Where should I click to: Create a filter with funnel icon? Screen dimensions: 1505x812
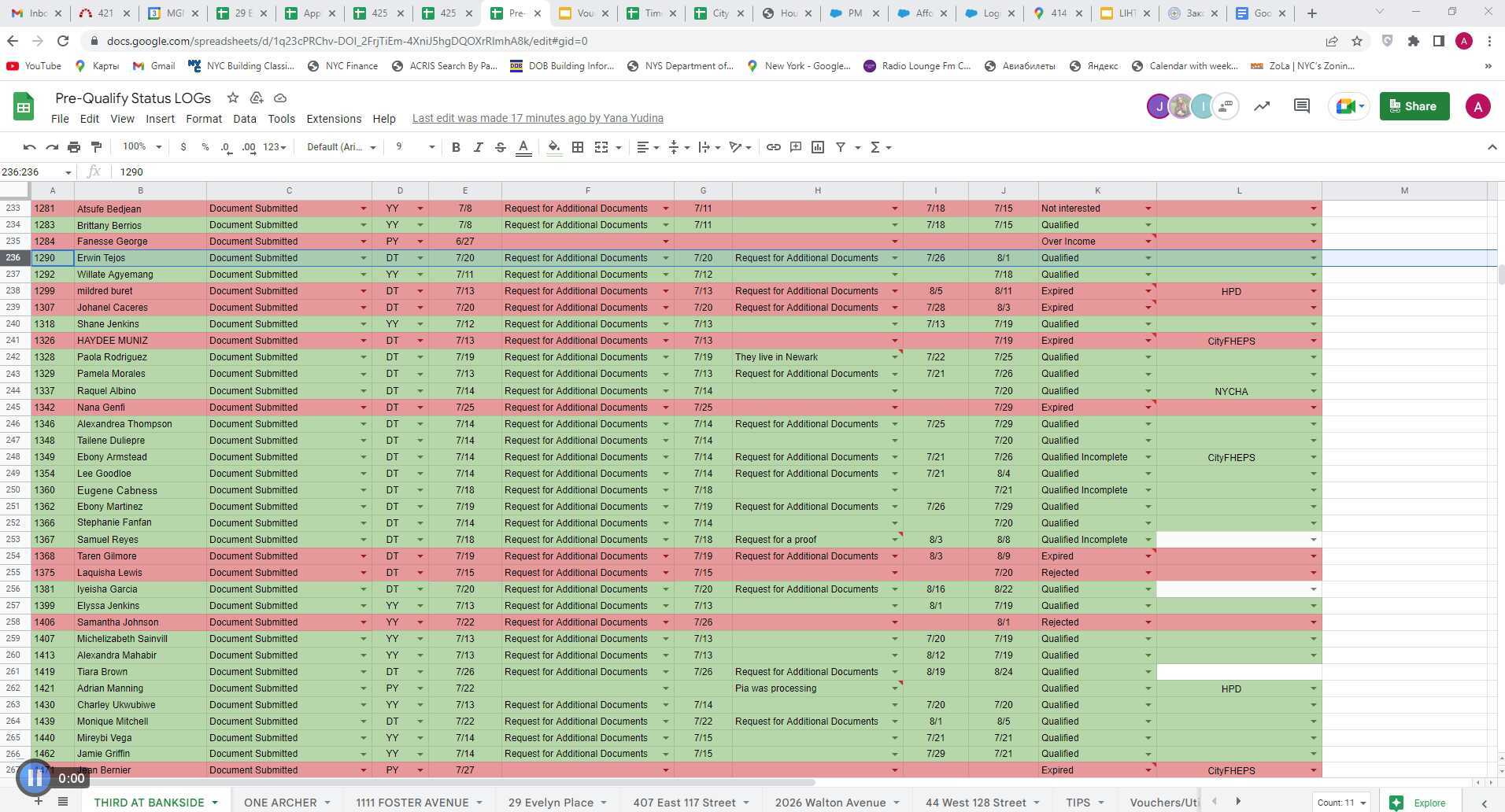coord(841,147)
